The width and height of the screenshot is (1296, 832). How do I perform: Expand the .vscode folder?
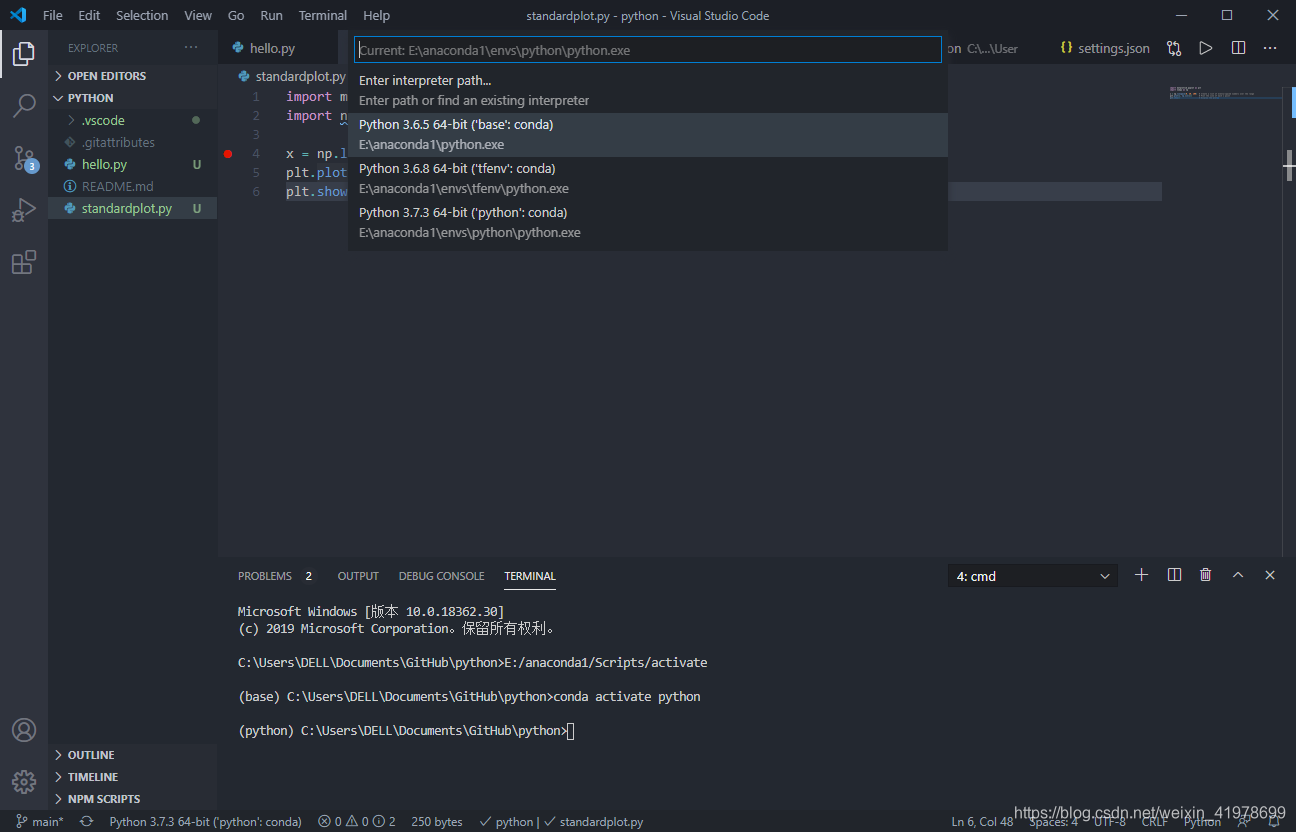(x=132, y=120)
